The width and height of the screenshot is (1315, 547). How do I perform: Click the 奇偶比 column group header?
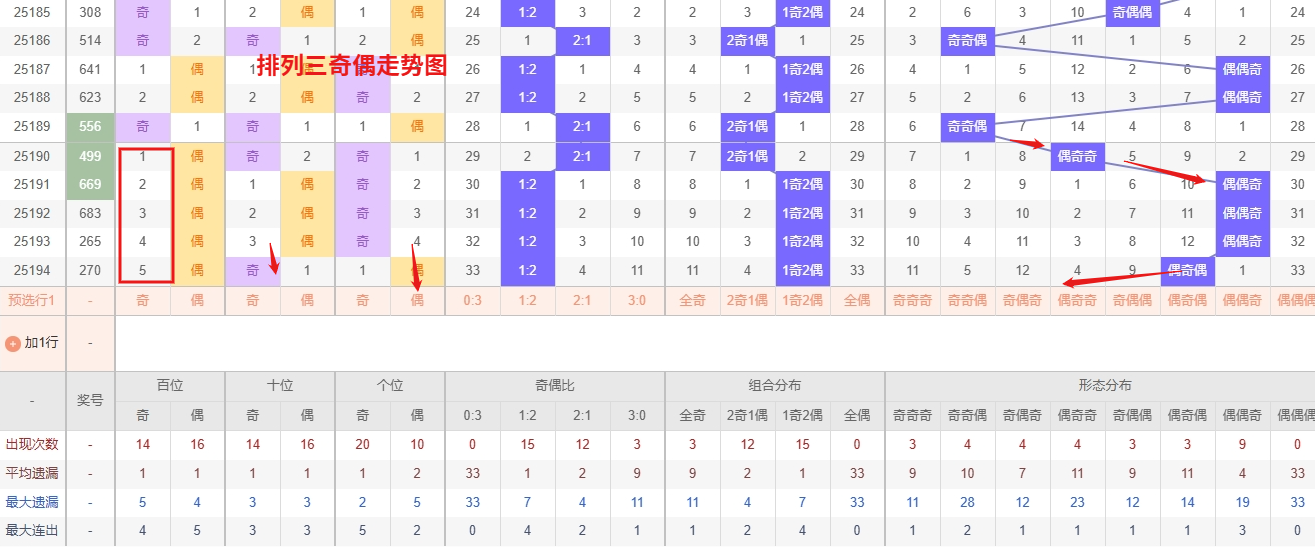(x=555, y=386)
